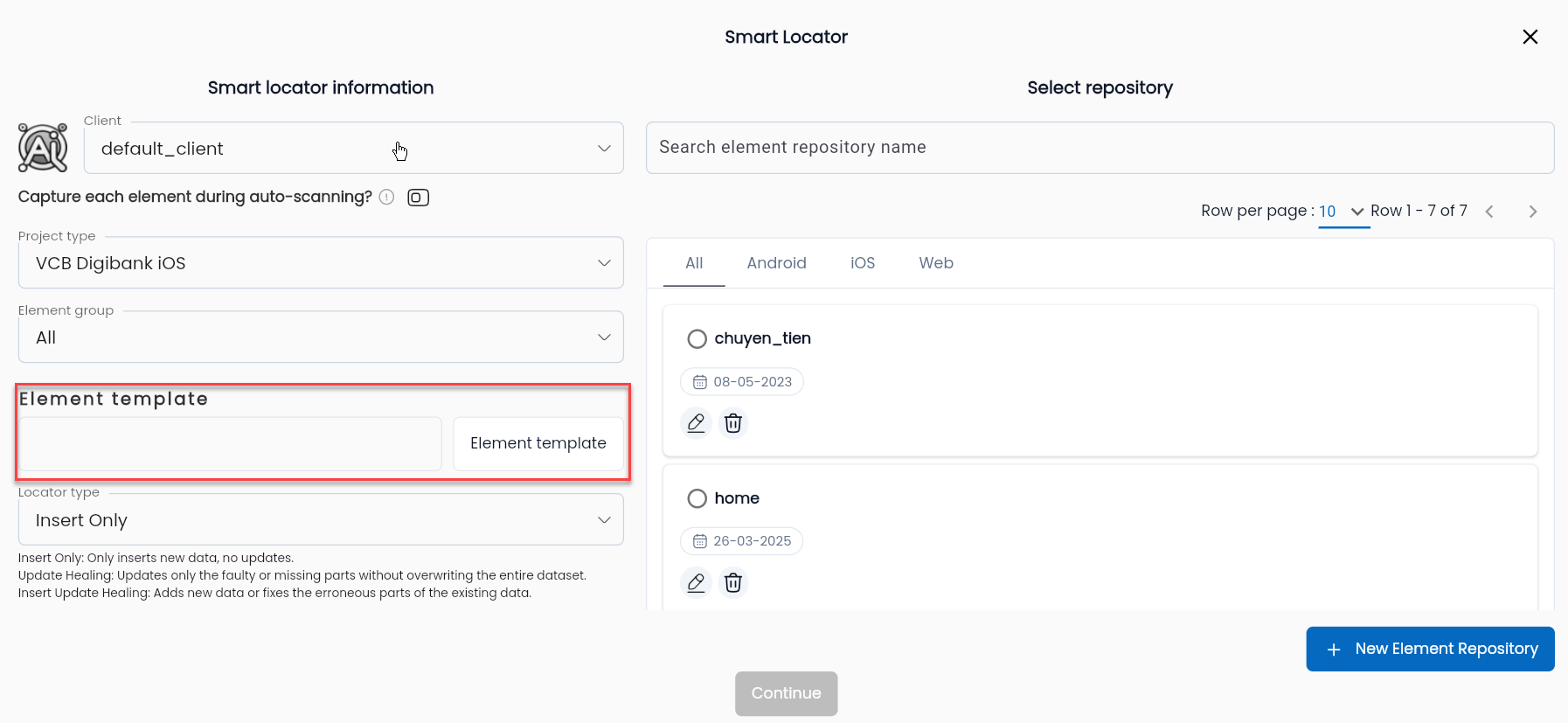Click the edit pencil icon for chuyen_tien
The image size is (1568, 723).
(x=696, y=423)
